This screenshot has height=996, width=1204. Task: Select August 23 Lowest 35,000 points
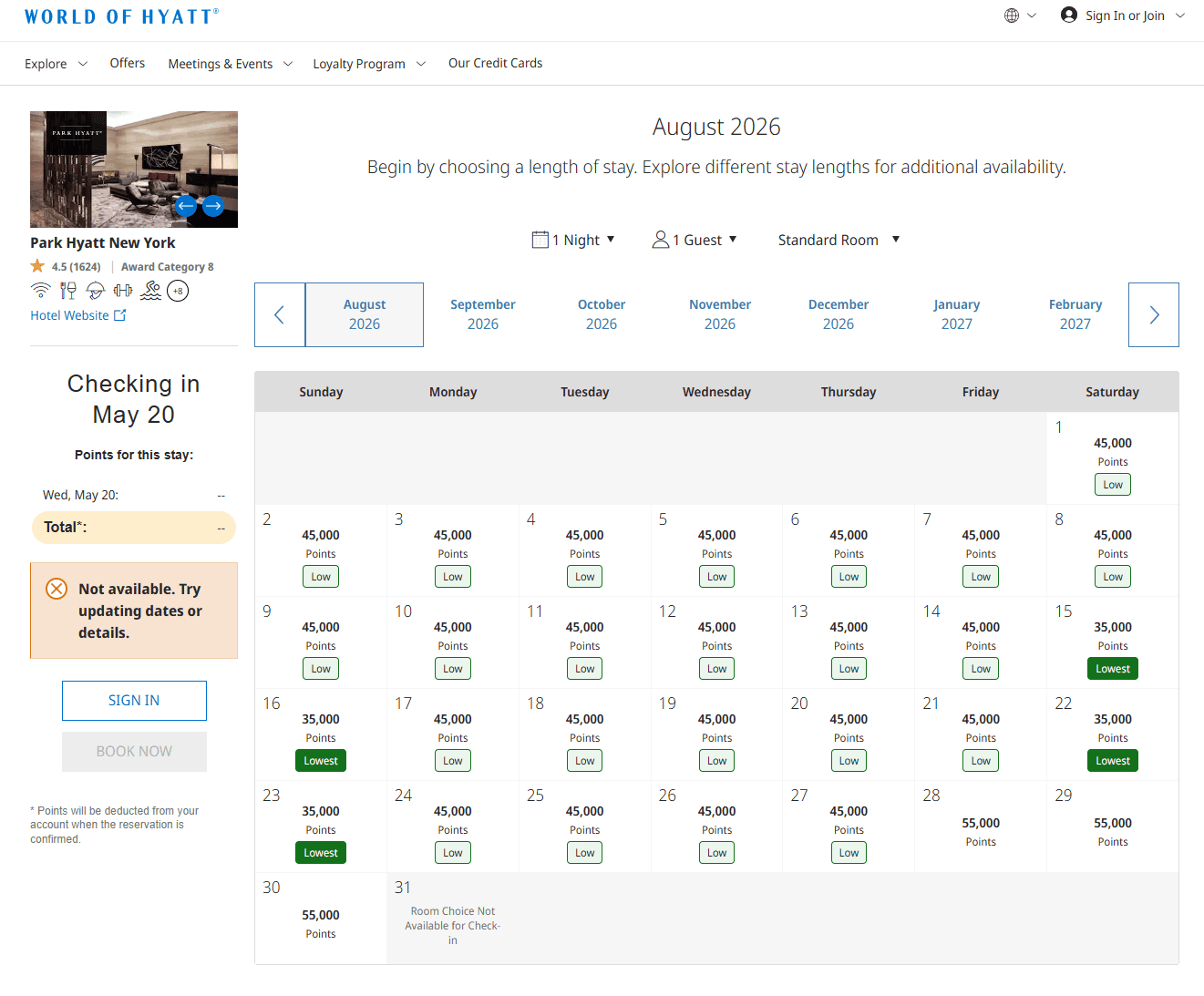coord(321,827)
